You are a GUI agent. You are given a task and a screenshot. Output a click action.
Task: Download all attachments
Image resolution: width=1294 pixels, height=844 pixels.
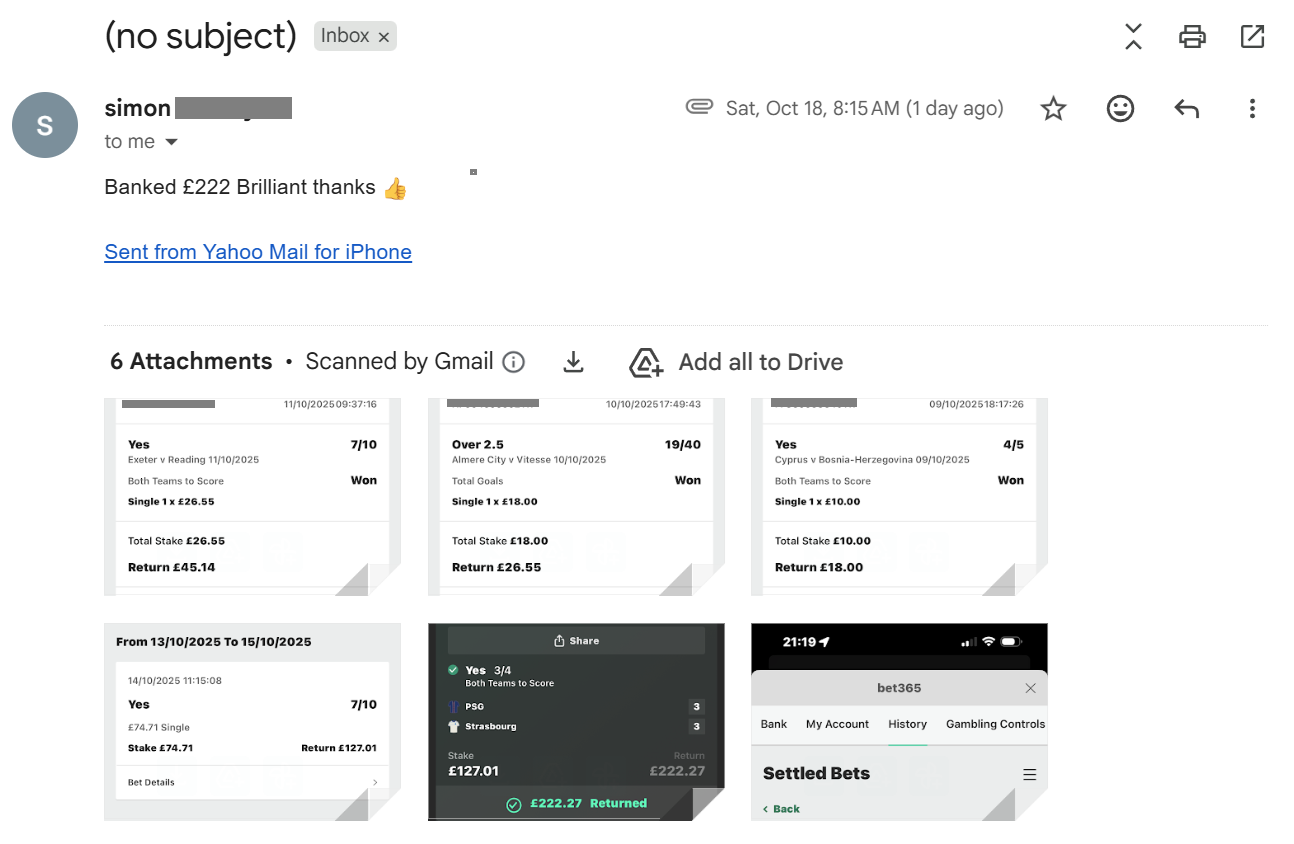click(x=573, y=362)
